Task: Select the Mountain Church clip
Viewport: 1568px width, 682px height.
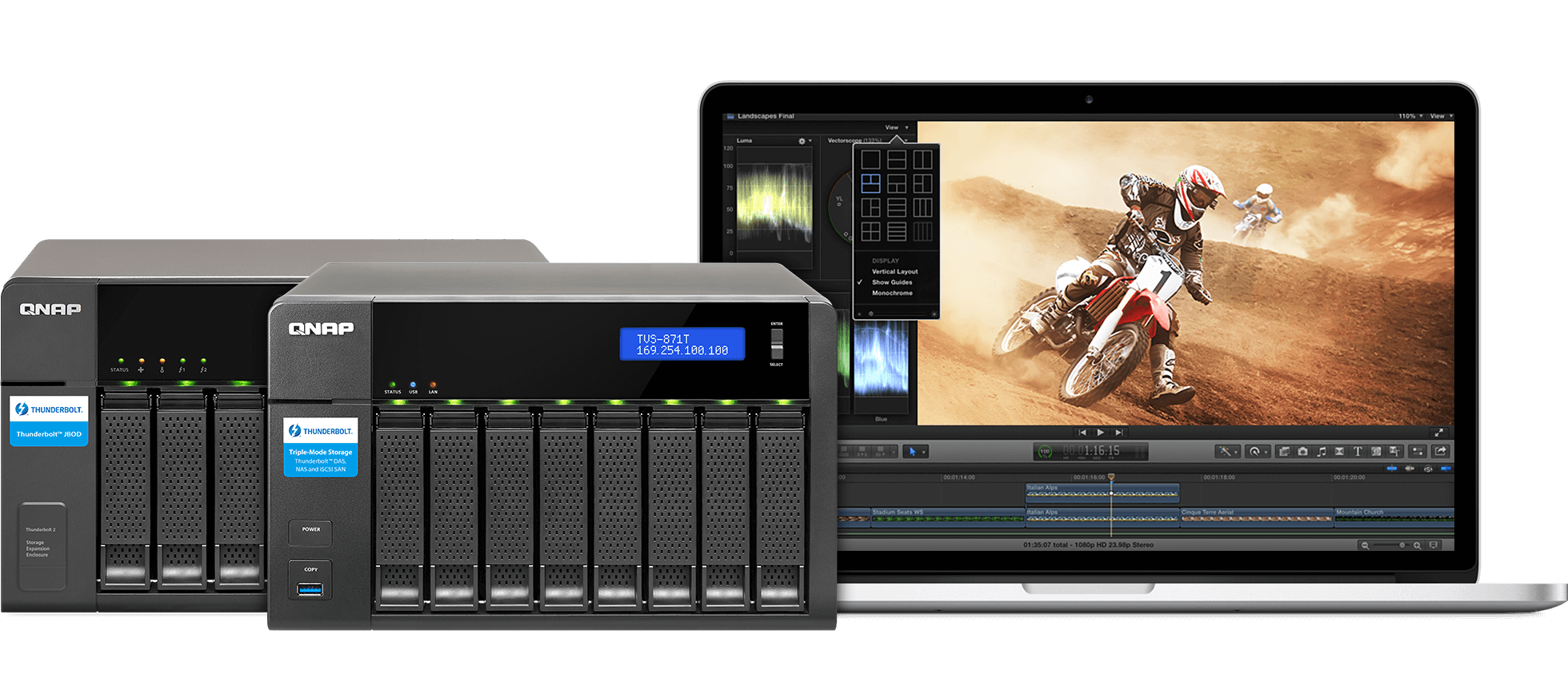Action: [x=1394, y=518]
